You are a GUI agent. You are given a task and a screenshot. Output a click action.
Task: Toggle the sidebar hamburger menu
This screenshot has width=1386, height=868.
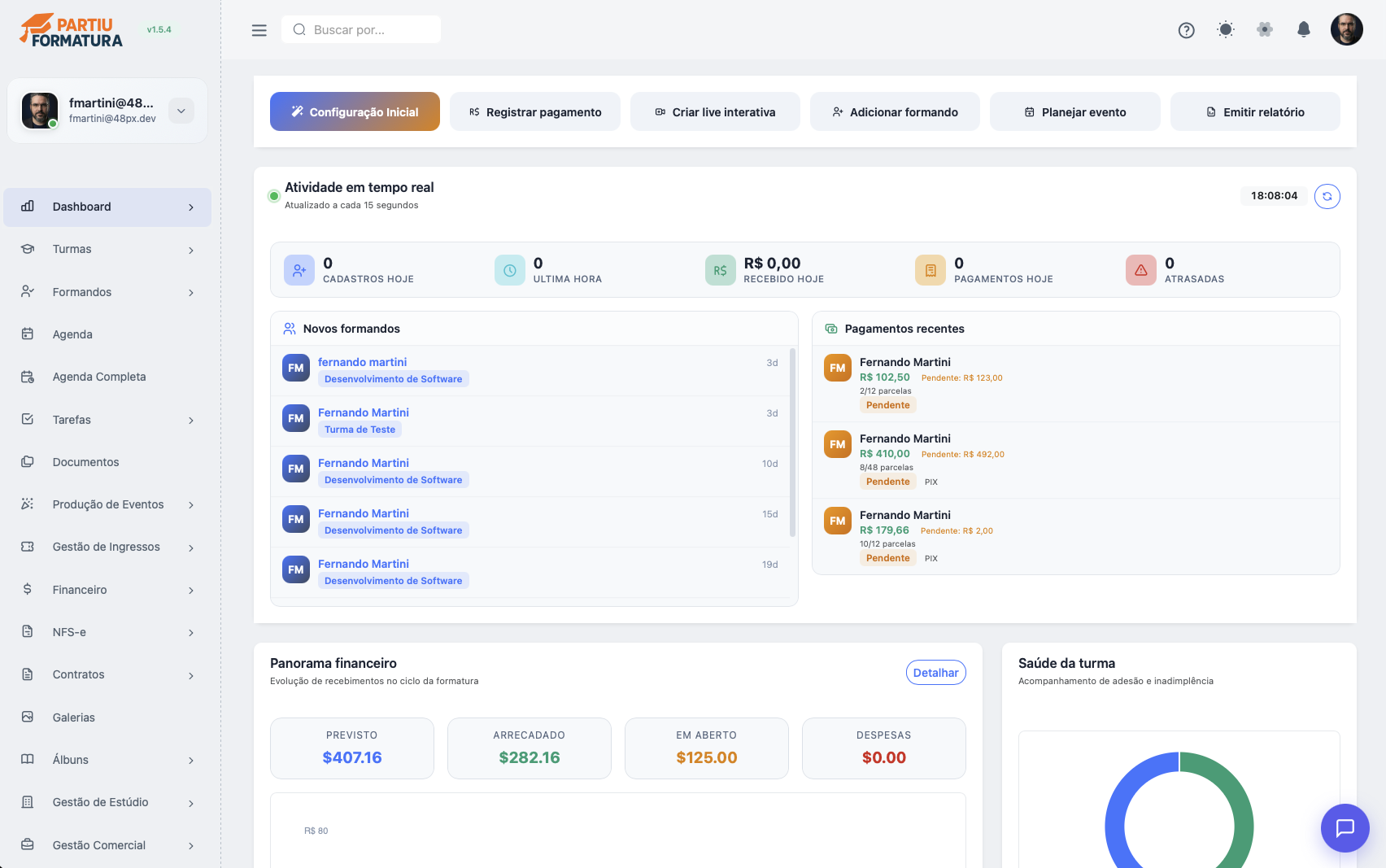259,30
